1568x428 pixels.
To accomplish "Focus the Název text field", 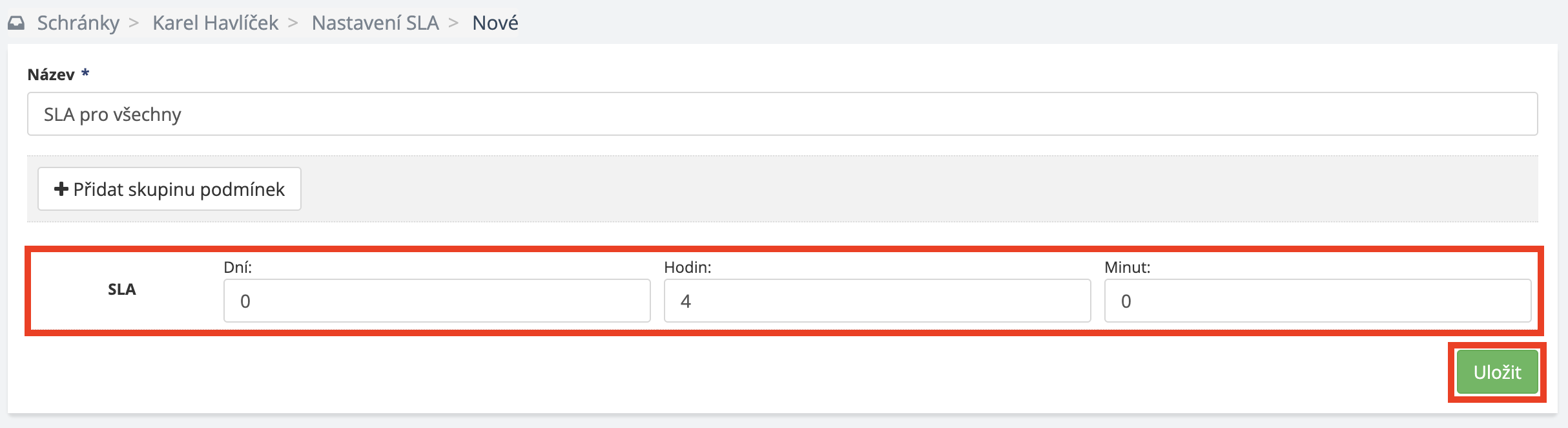I will pyautogui.click(x=781, y=114).
